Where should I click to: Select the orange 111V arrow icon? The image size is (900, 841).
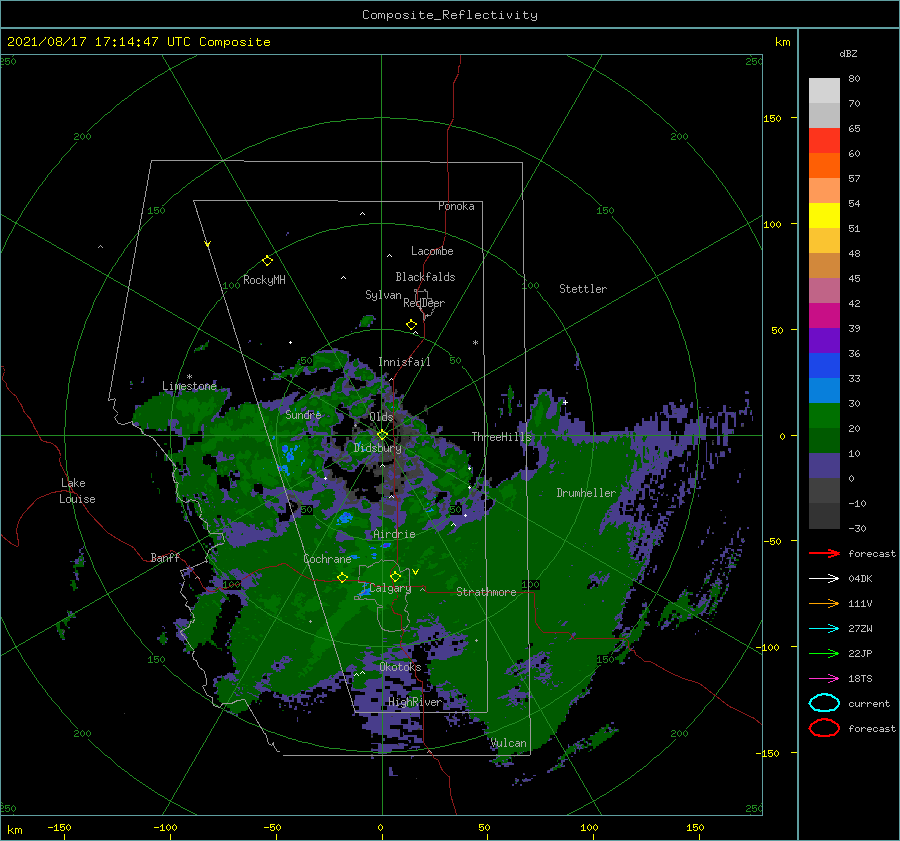(x=824, y=603)
